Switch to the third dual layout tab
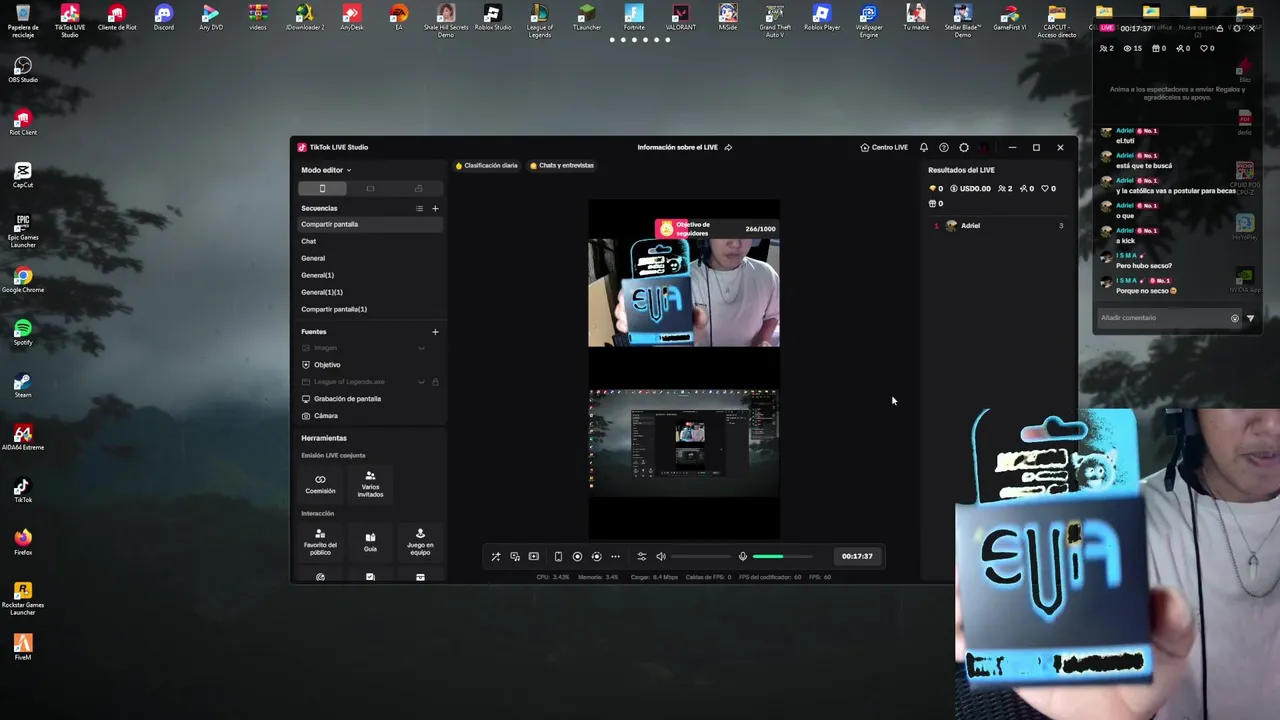1280x720 pixels. pos(418,188)
